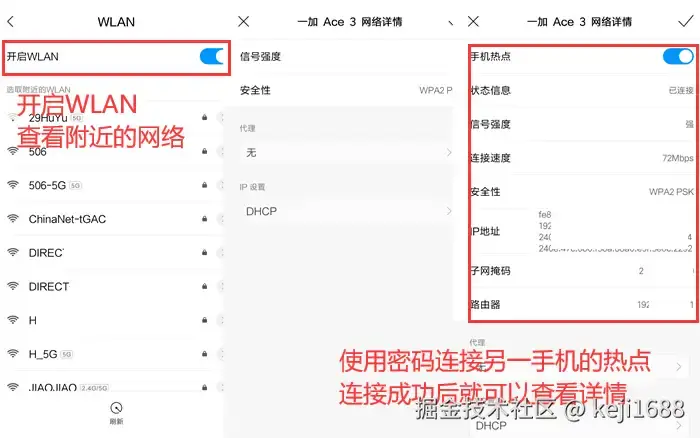Screen dimensions: 700x438
Task: Tap the 路由器 row
Action: (x=583, y=305)
